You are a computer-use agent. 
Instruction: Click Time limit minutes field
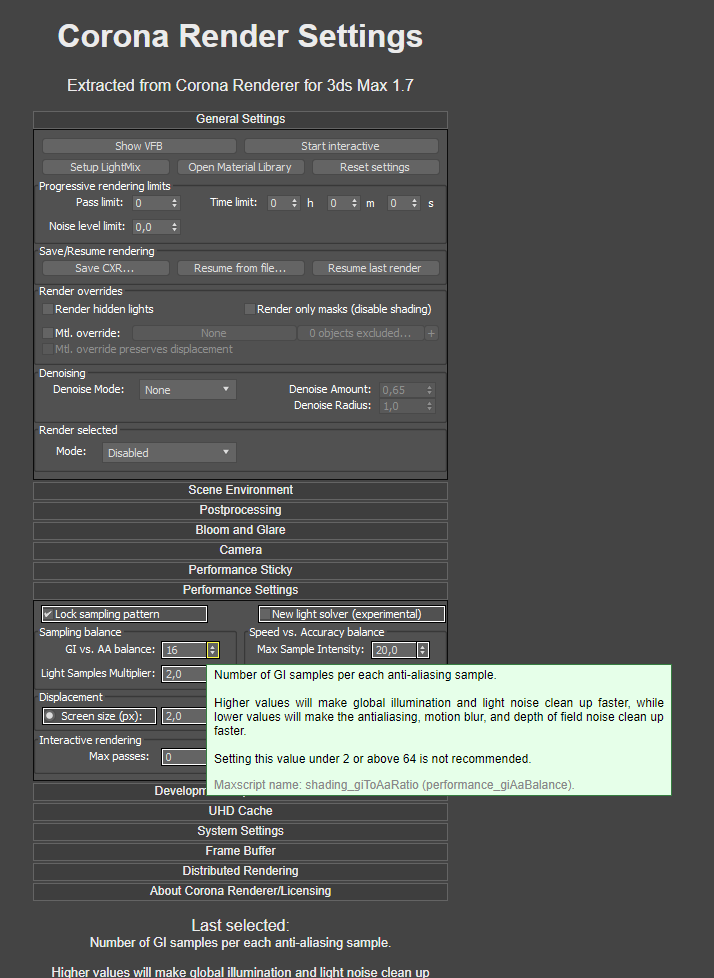coord(339,203)
